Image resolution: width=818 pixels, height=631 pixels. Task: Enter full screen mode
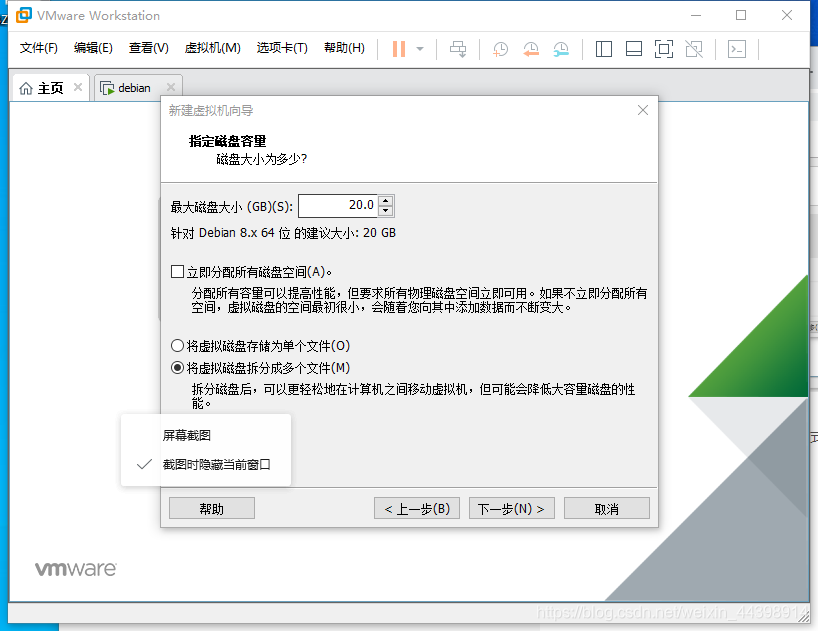pyautogui.click(x=663, y=48)
